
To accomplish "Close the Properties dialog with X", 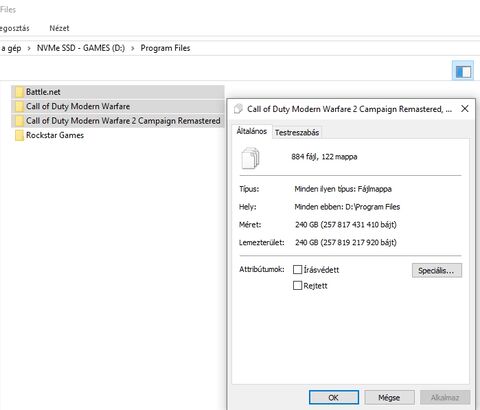I will (x=465, y=109).
